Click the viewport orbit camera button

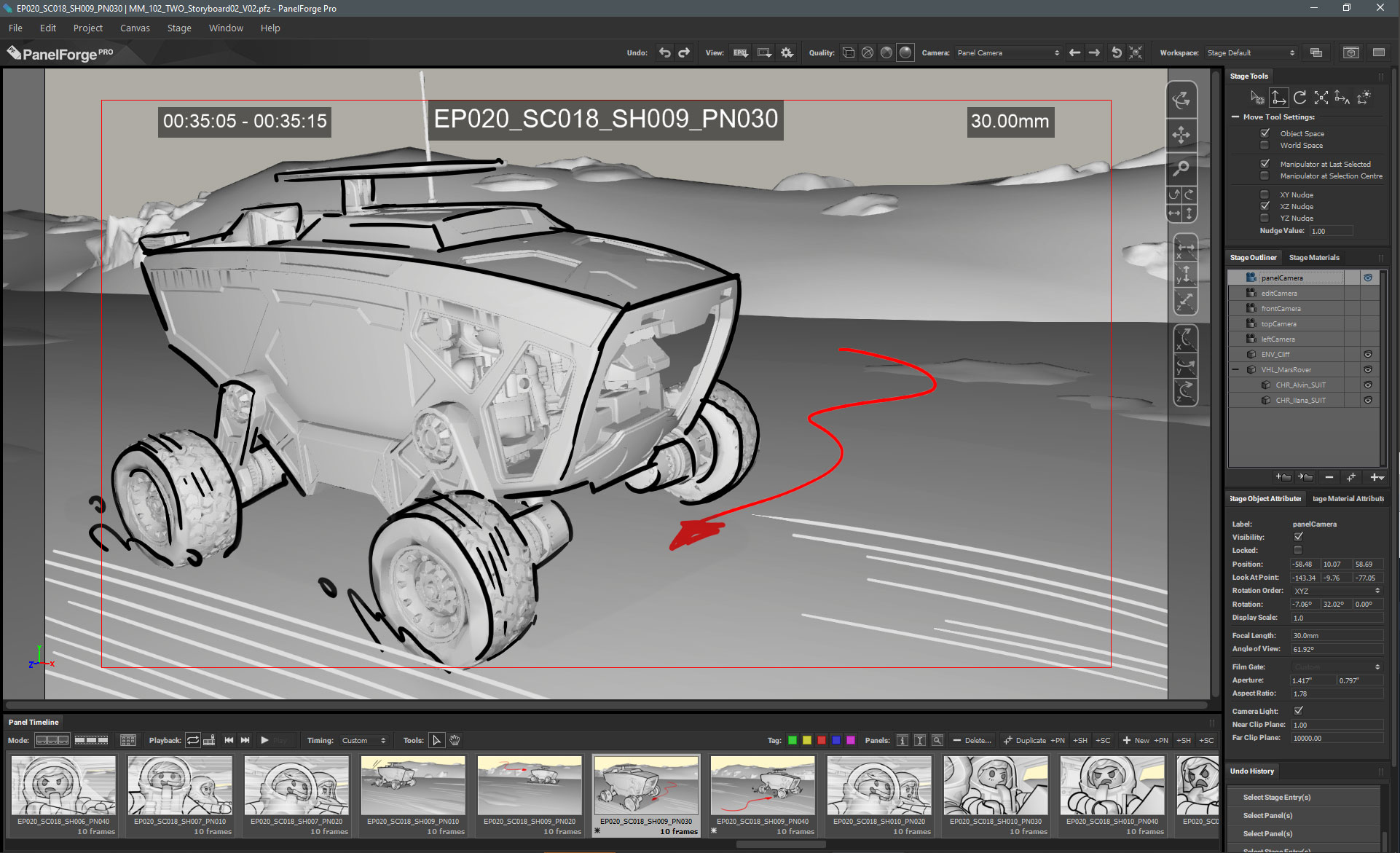point(1181,100)
